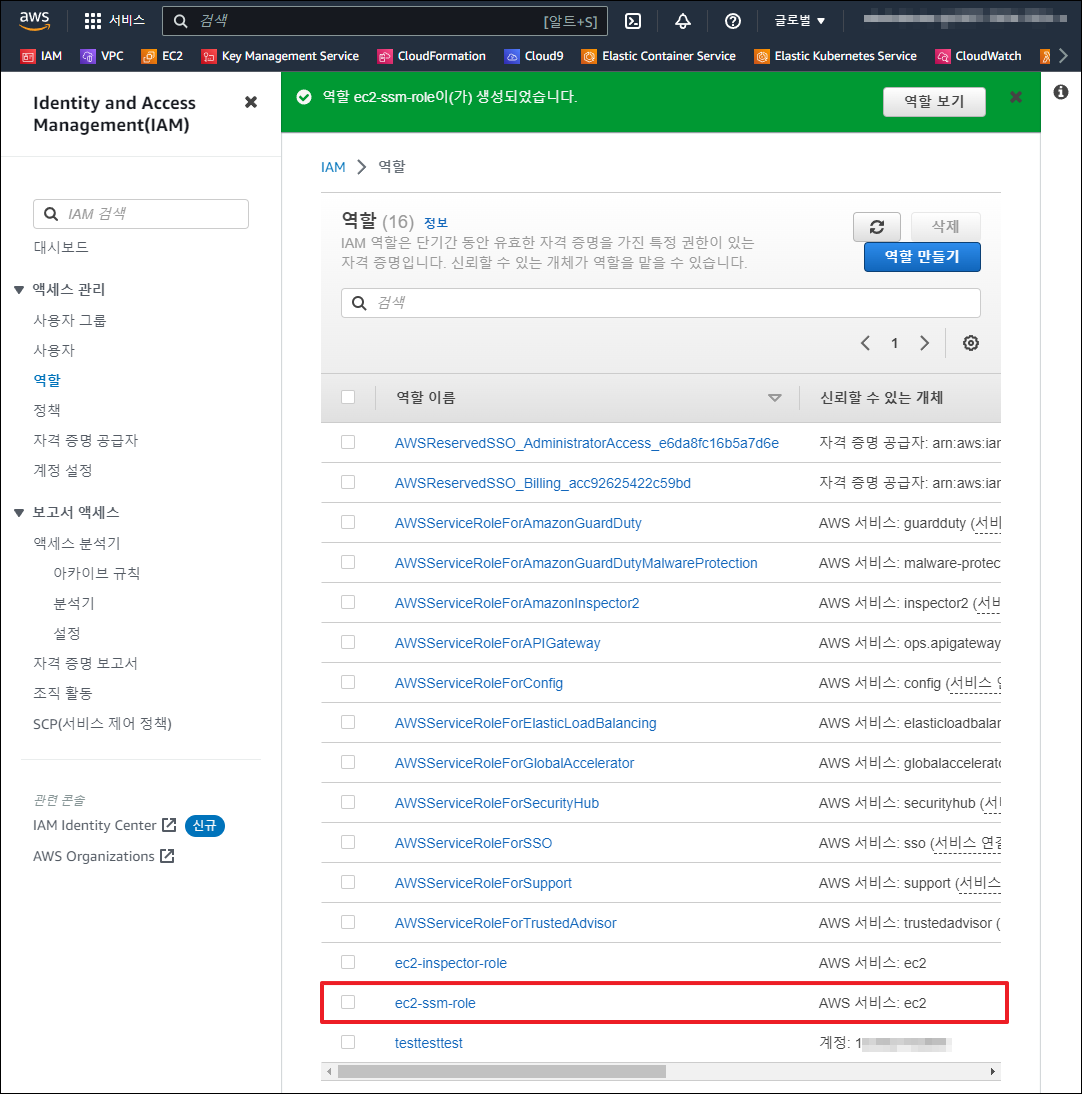Open SCP service control policies item
The width and height of the screenshot is (1082, 1094).
[x=102, y=724]
